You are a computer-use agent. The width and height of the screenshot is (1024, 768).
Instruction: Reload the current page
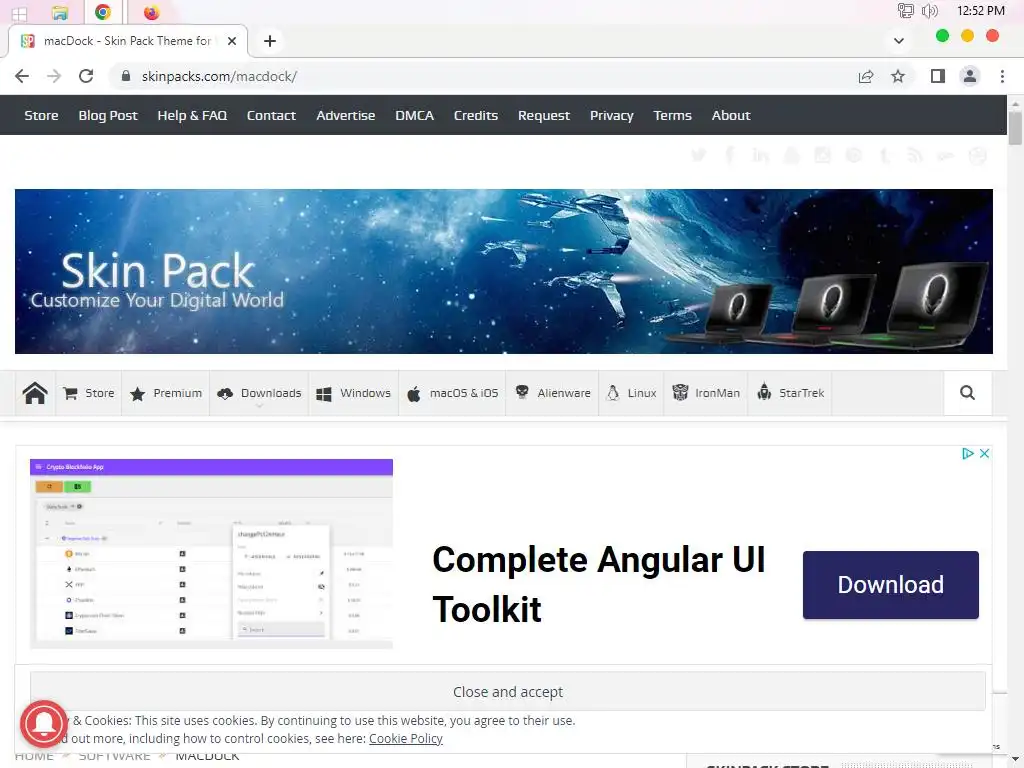[86, 76]
